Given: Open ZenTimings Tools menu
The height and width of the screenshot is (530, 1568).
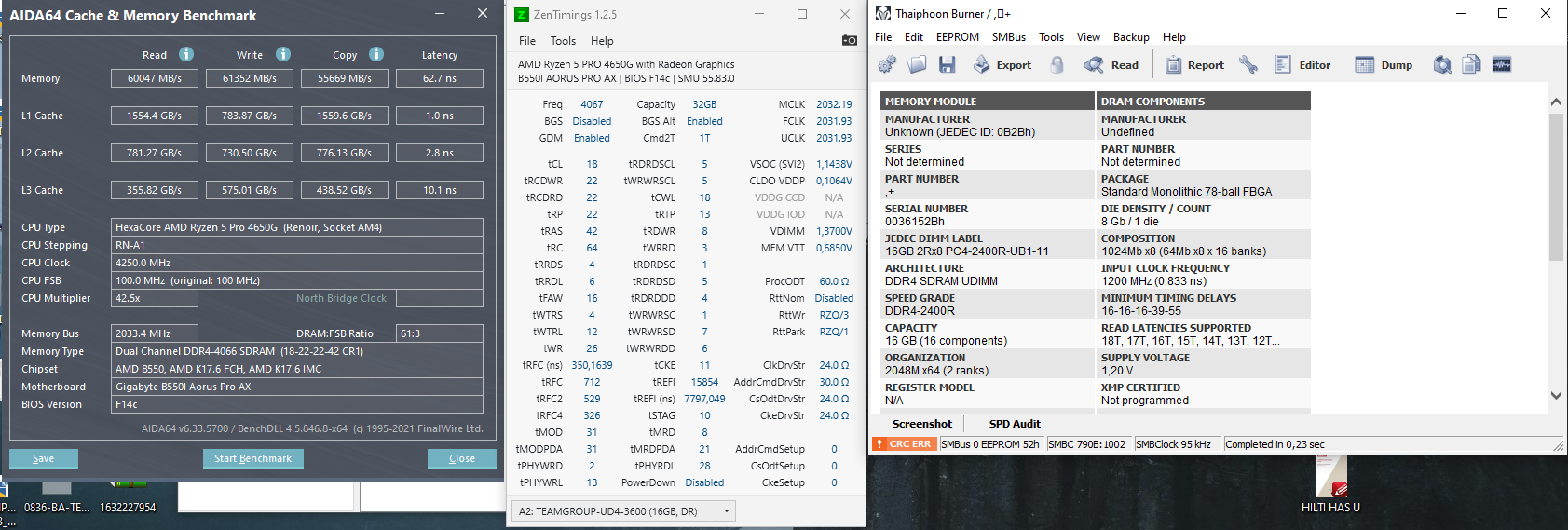Looking at the screenshot, I should (563, 41).
